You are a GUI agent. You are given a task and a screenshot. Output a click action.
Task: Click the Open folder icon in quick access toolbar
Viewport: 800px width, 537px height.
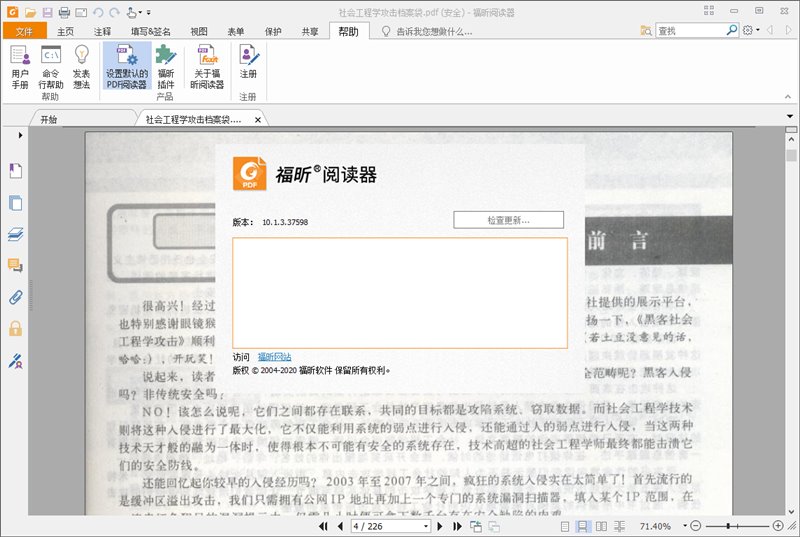pos(30,12)
